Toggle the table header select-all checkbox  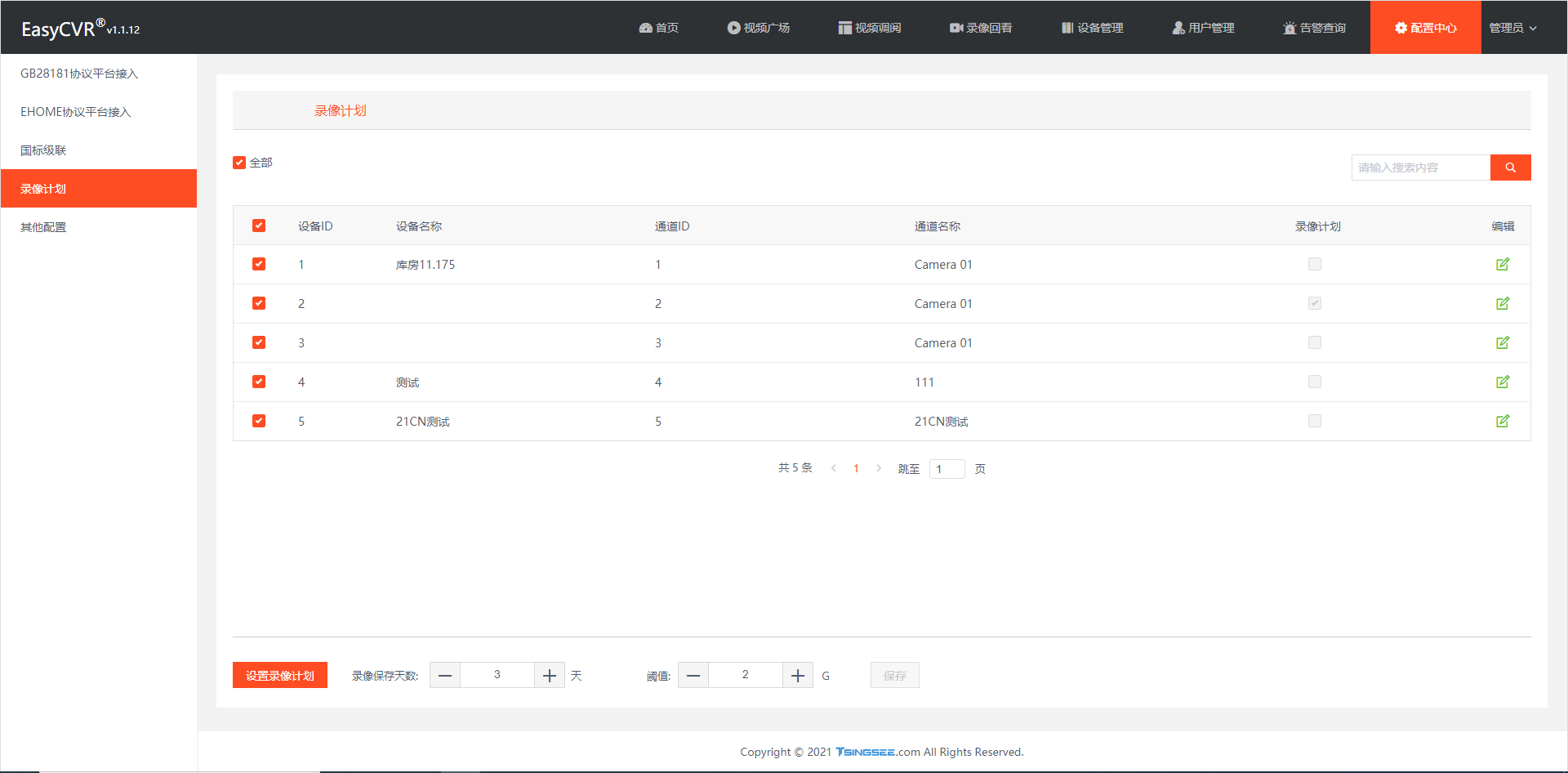[x=259, y=226]
